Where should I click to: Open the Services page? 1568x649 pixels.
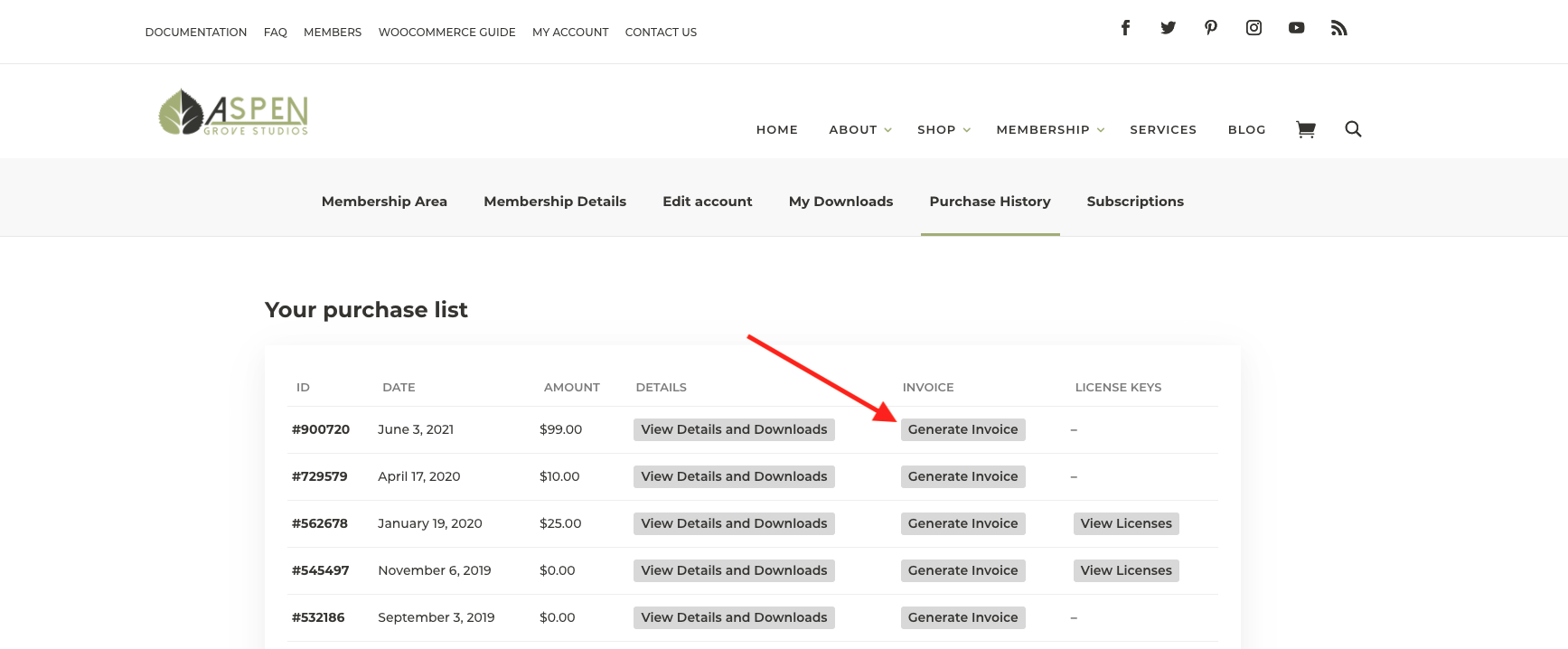pos(1163,130)
